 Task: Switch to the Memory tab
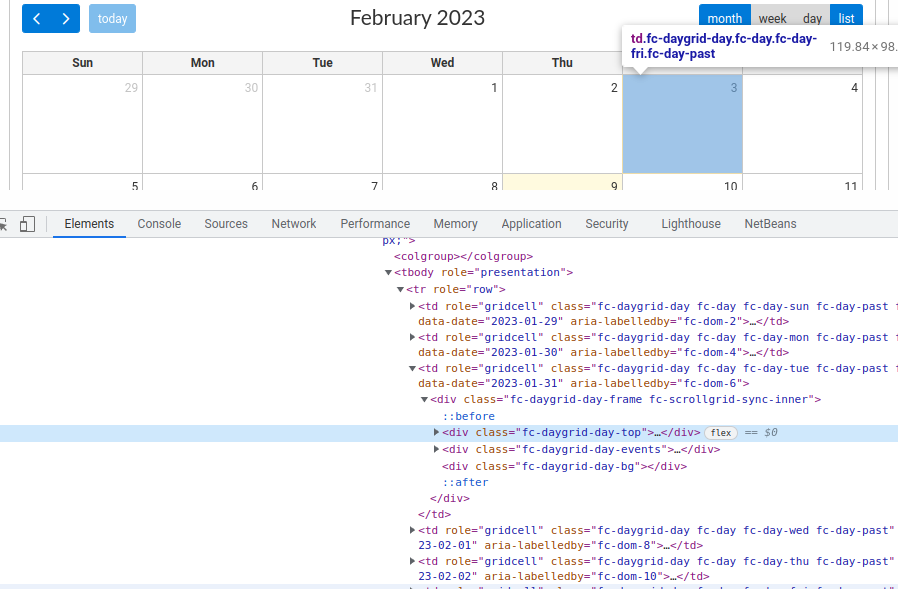coord(455,223)
